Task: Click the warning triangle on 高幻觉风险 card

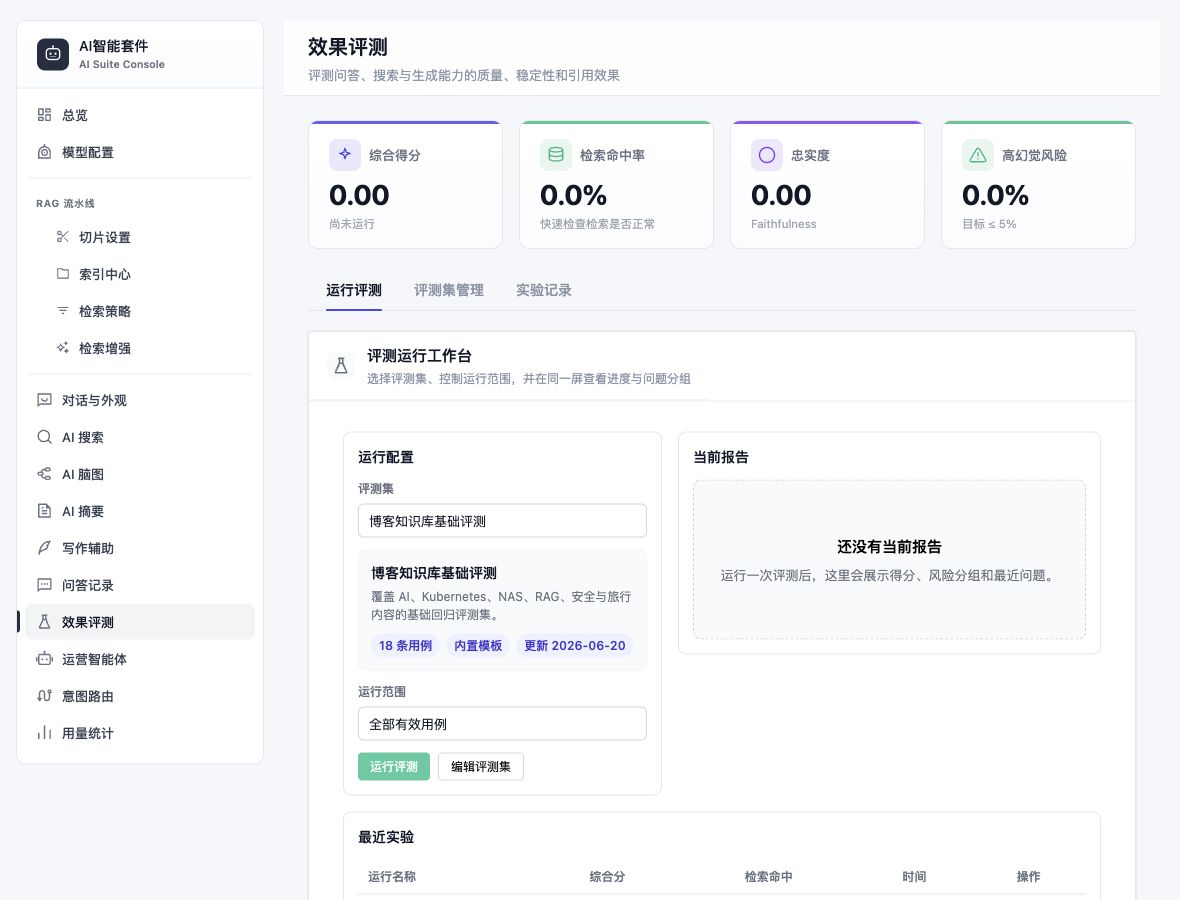Action: click(978, 155)
